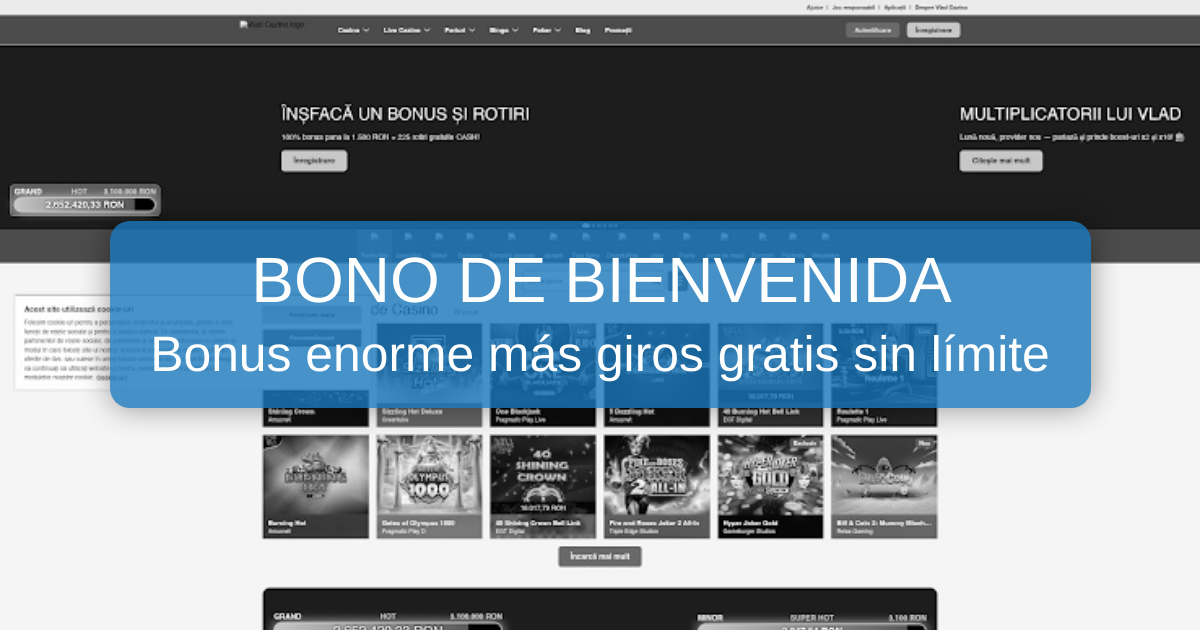This screenshot has height=630, width=1200.
Task: Select the One Blackjack game title
Action: [x=520, y=412]
